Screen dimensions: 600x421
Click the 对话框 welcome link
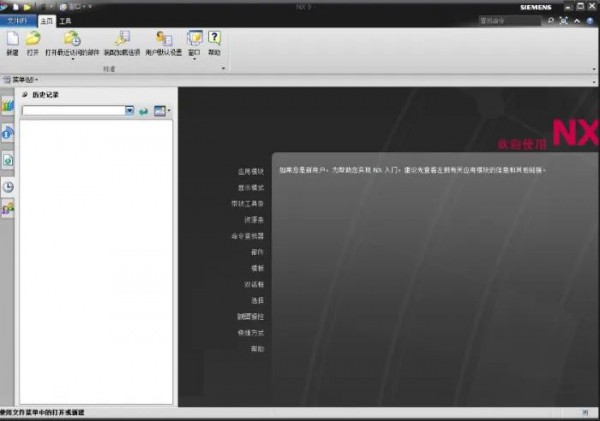pyautogui.click(x=254, y=284)
